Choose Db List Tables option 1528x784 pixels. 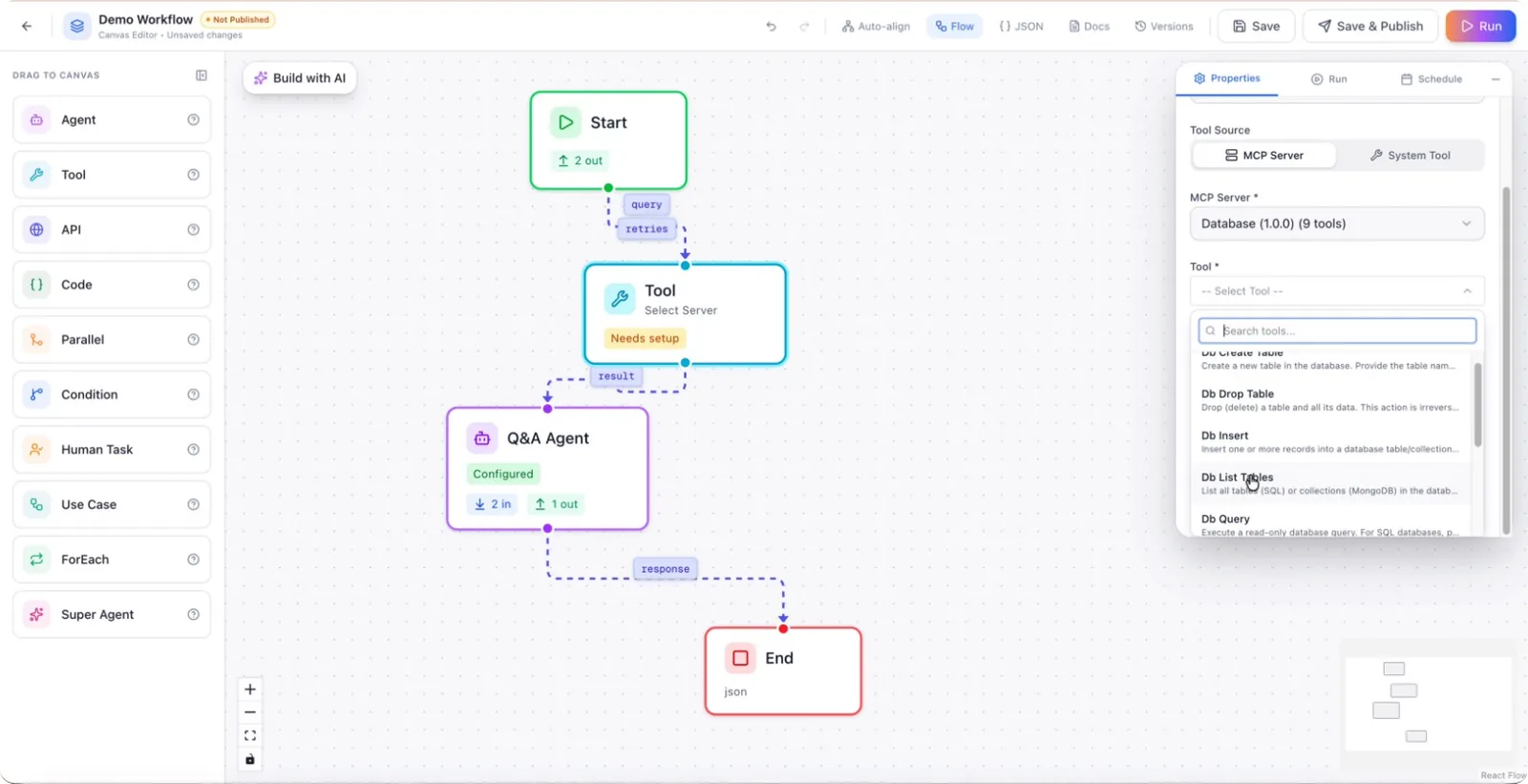(x=1329, y=483)
